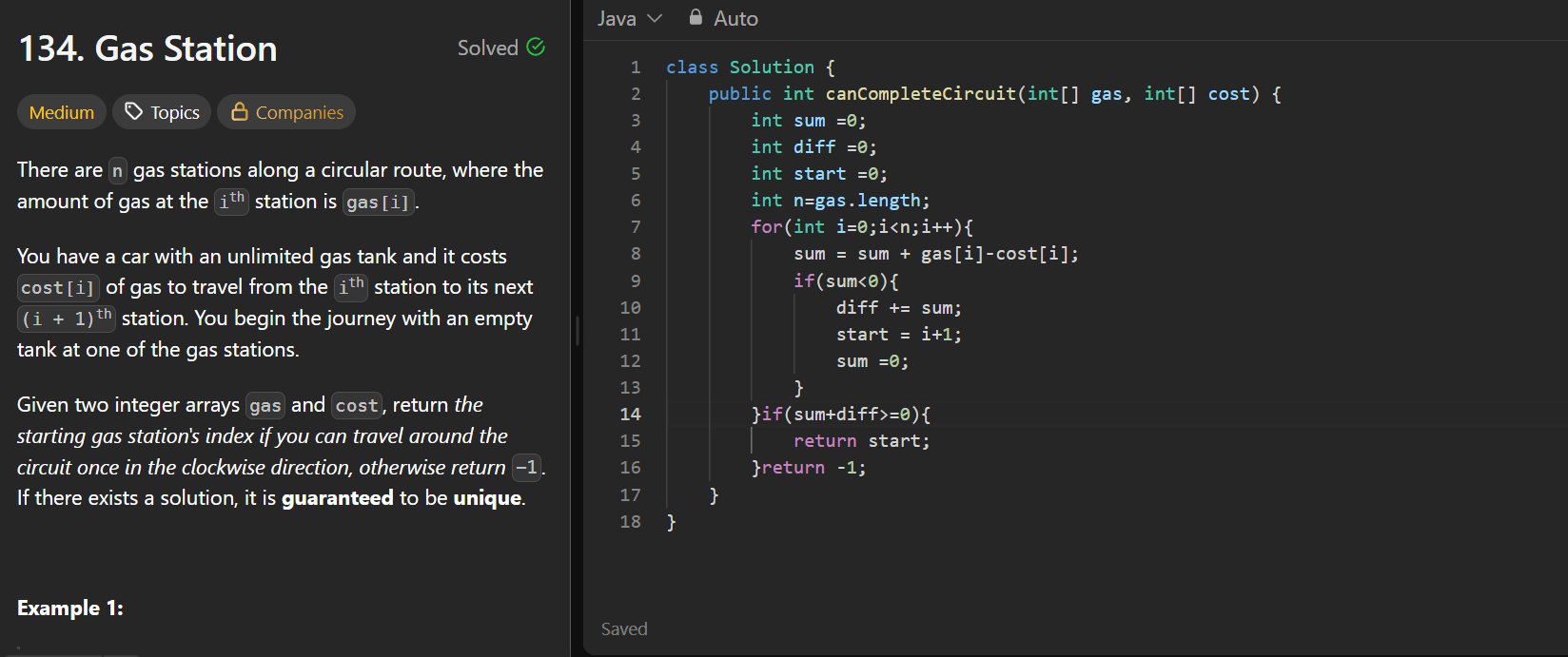1568x657 pixels.
Task: Click line number 1 in the gutter
Action: tap(636, 67)
